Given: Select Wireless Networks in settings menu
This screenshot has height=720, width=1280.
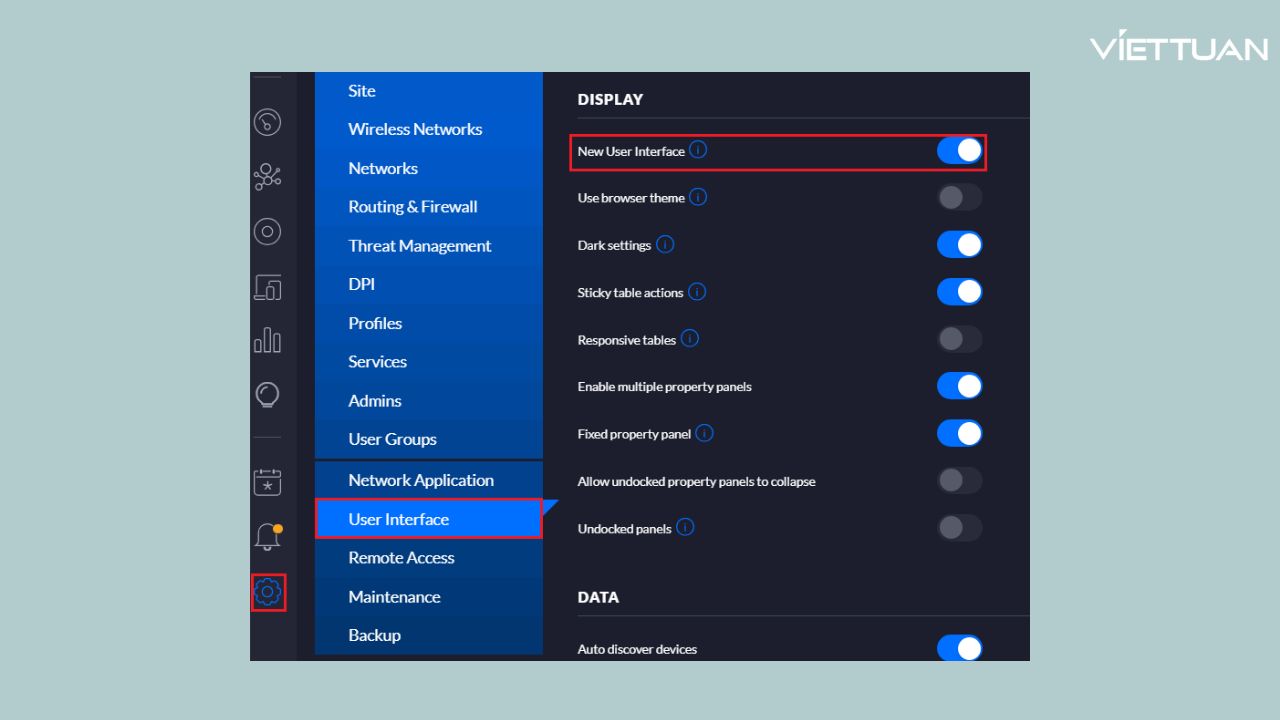Looking at the screenshot, I should pos(415,129).
